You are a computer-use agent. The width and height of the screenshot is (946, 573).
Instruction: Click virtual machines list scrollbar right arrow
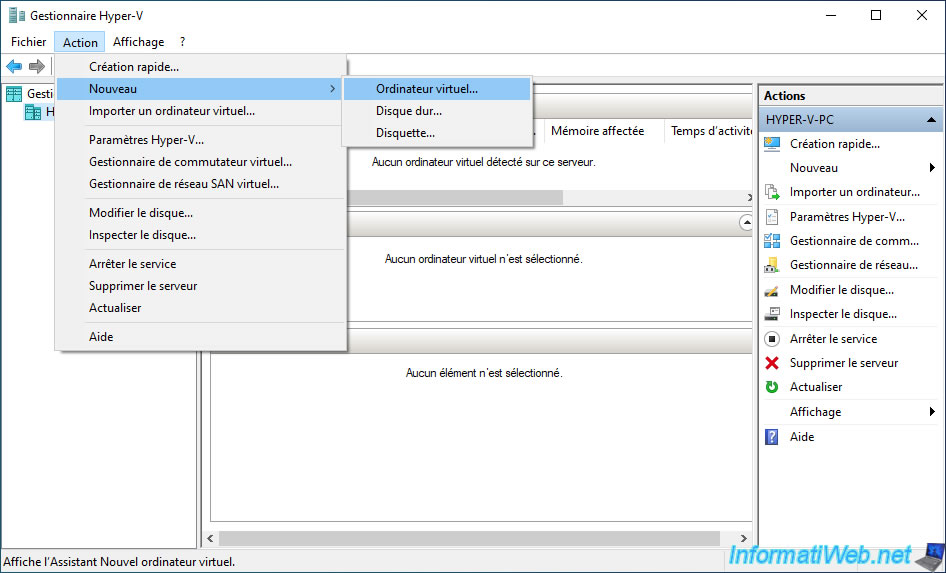click(749, 198)
